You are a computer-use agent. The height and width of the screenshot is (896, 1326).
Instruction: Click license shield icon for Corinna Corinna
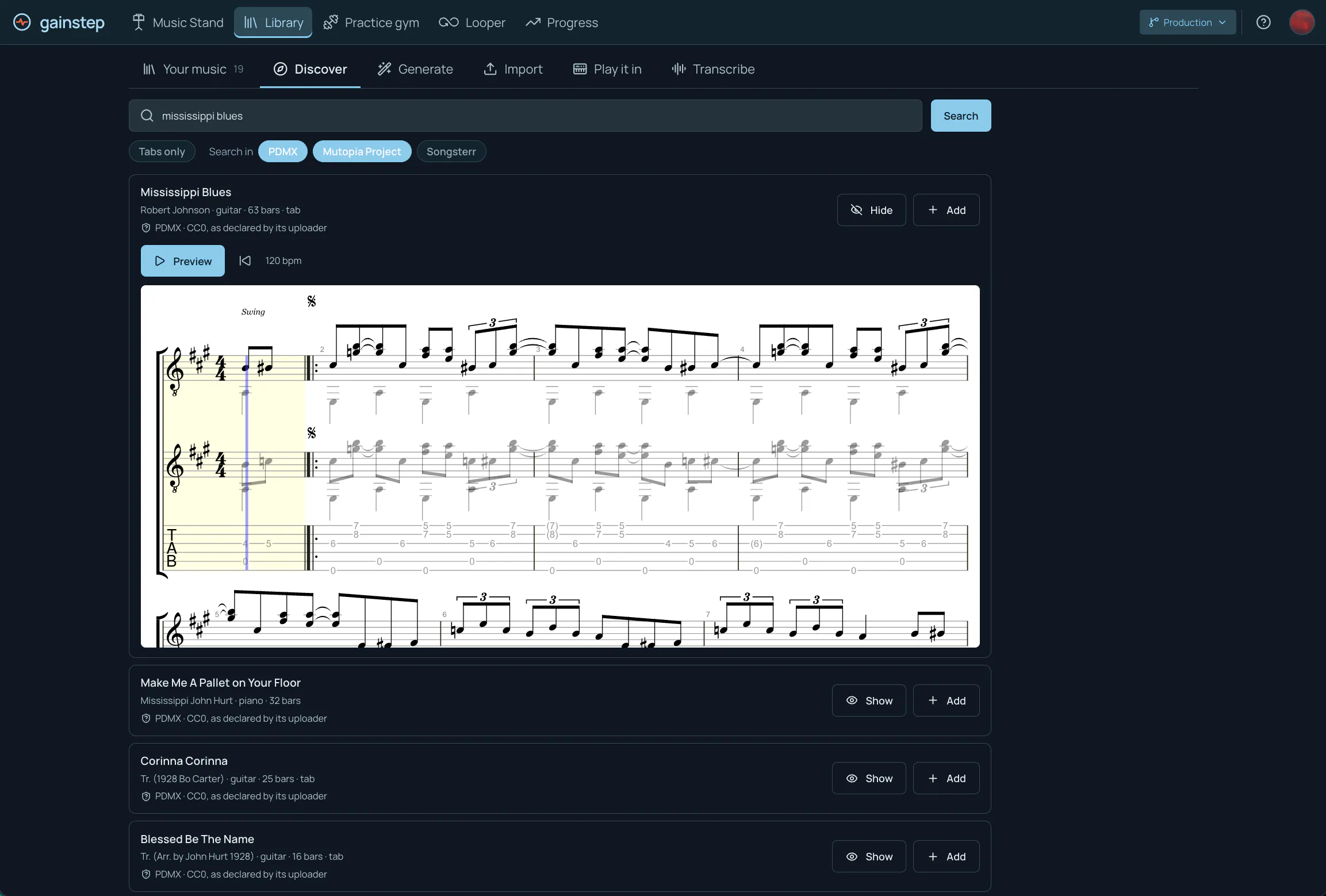(x=145, y=797)
